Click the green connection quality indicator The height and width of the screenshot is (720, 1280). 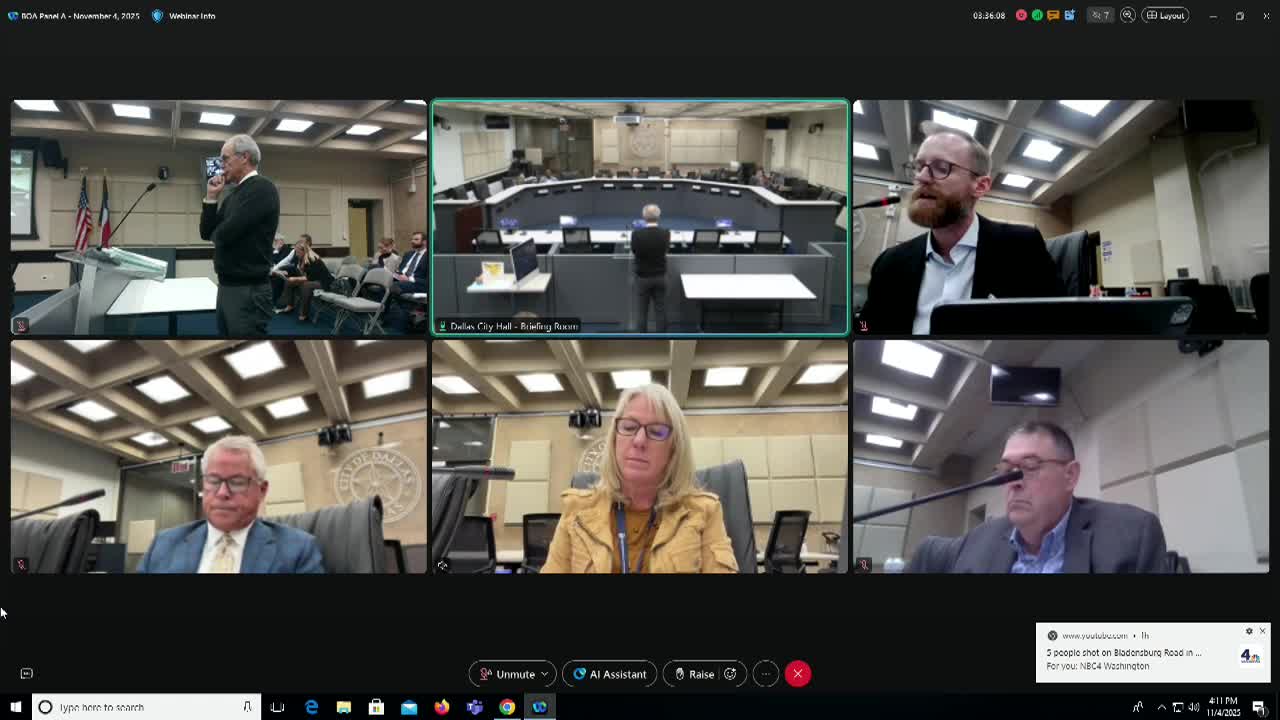pos(1037,15)
